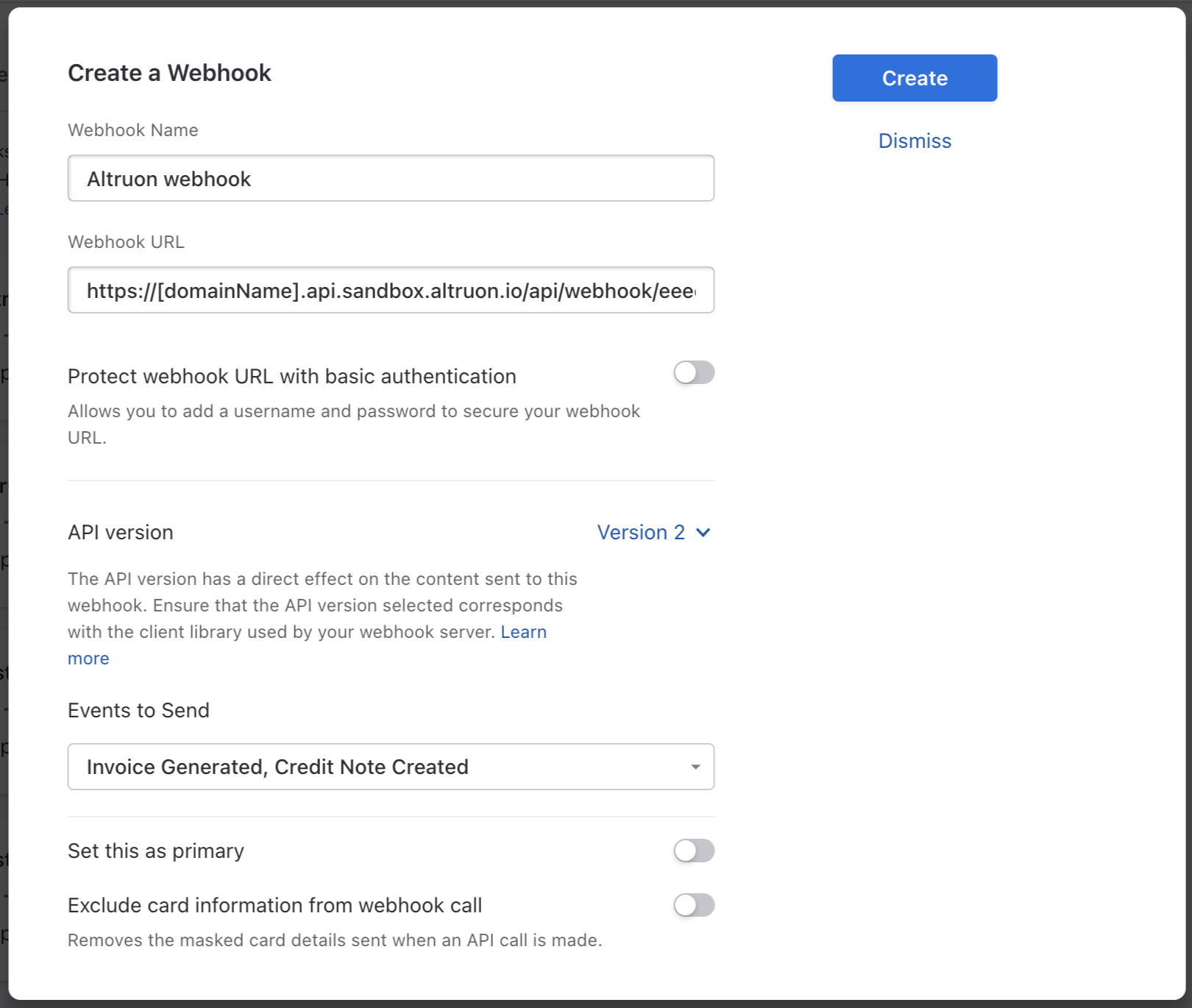Screen dimensions: 1192x1008
Task: Click the Webhook Name label
Action: [132, 129]
